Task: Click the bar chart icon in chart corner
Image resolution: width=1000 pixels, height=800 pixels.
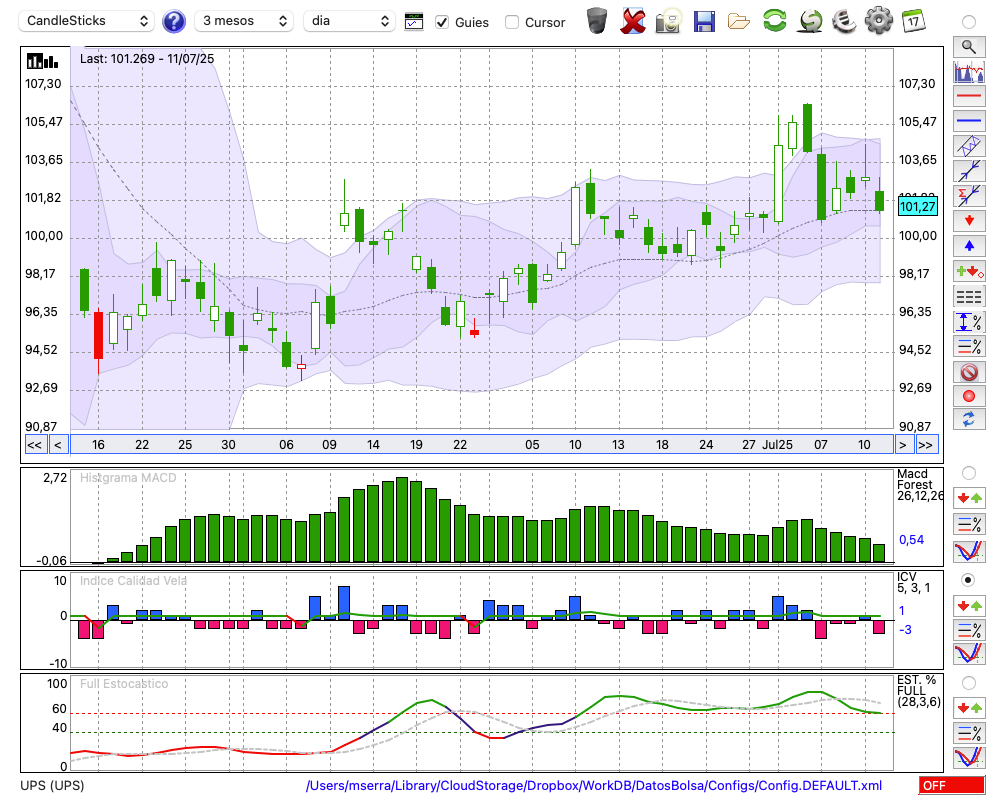Action: tap(43, 61)
